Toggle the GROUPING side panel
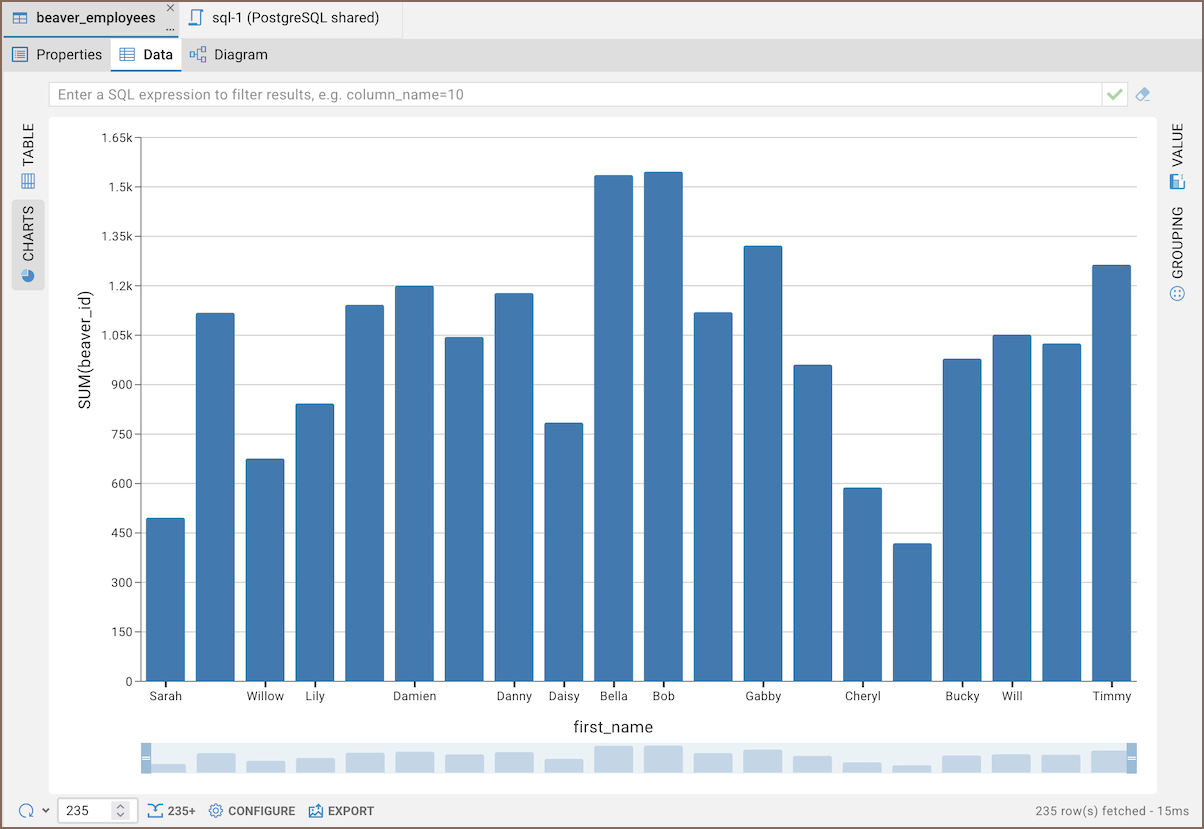 [1177, 253]
